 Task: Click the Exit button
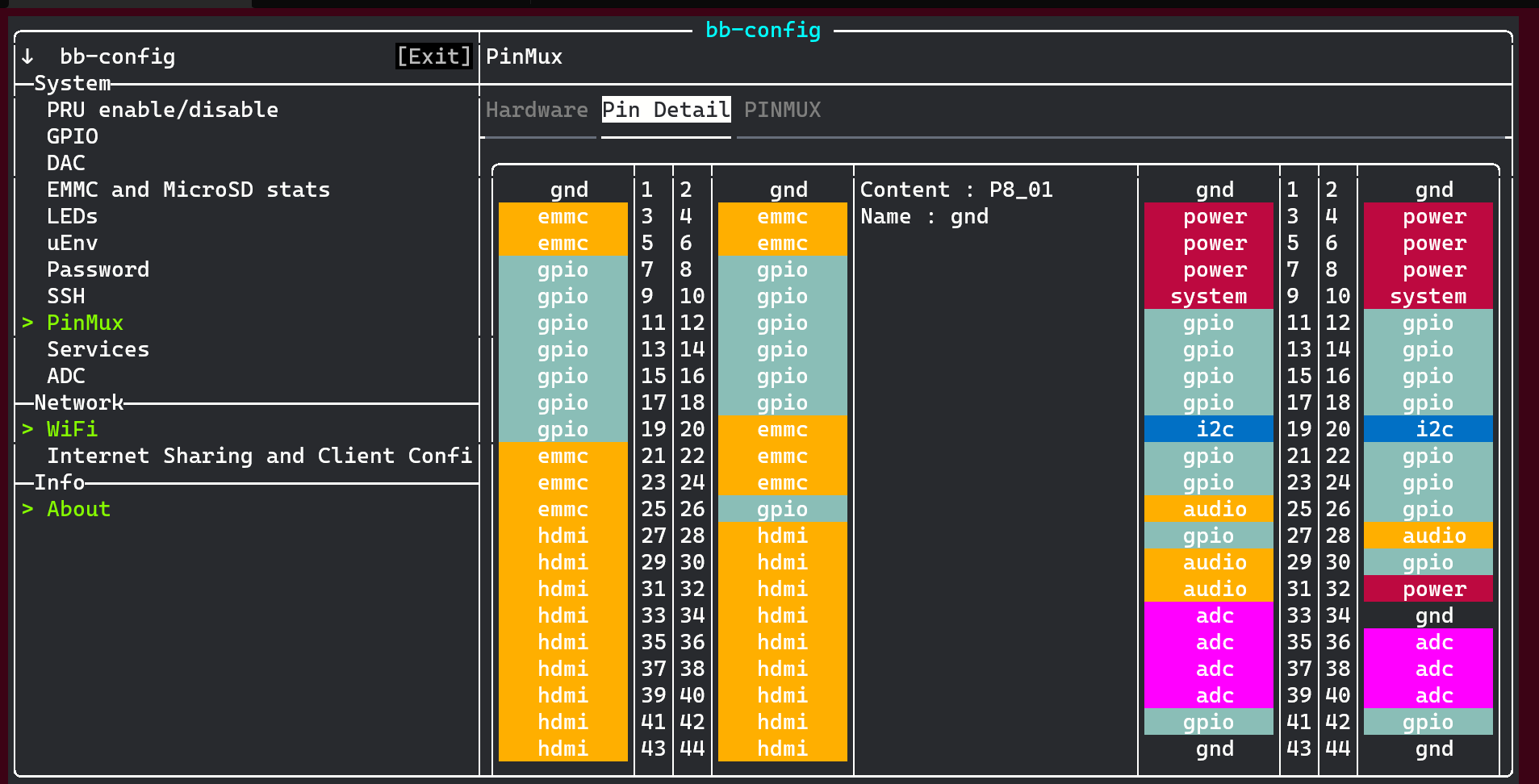click(x=433, y=56)
